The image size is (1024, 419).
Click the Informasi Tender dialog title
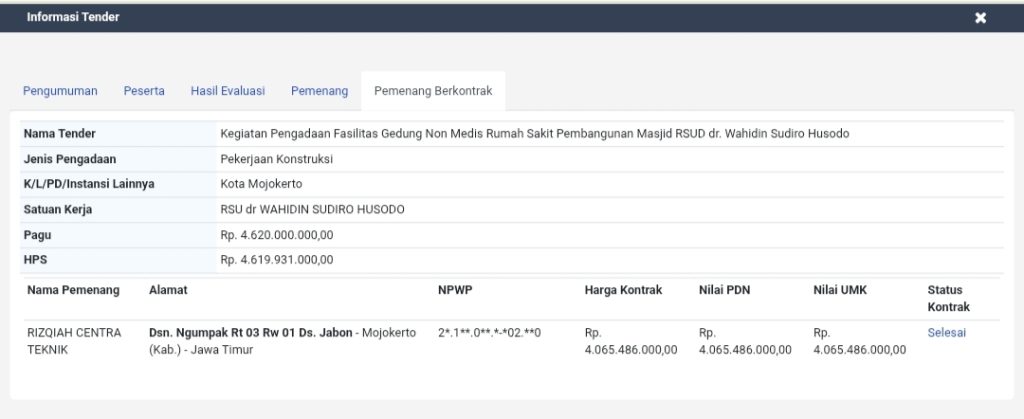coord(73,17)
